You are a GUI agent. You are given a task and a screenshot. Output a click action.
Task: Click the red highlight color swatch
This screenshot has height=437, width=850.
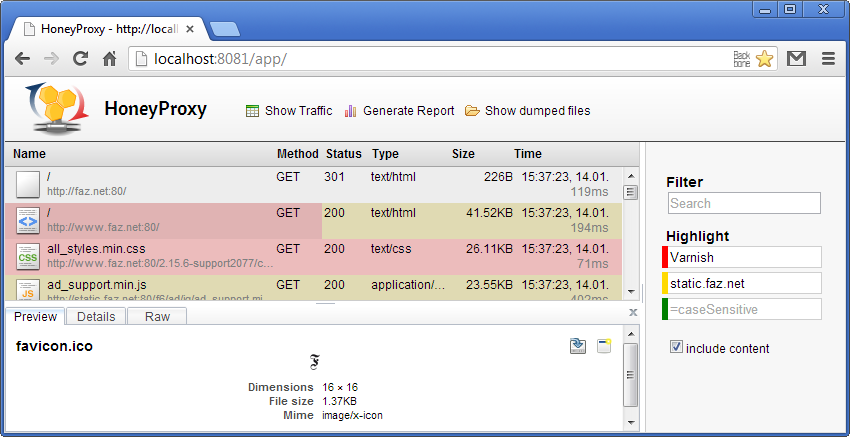point(665,257)
